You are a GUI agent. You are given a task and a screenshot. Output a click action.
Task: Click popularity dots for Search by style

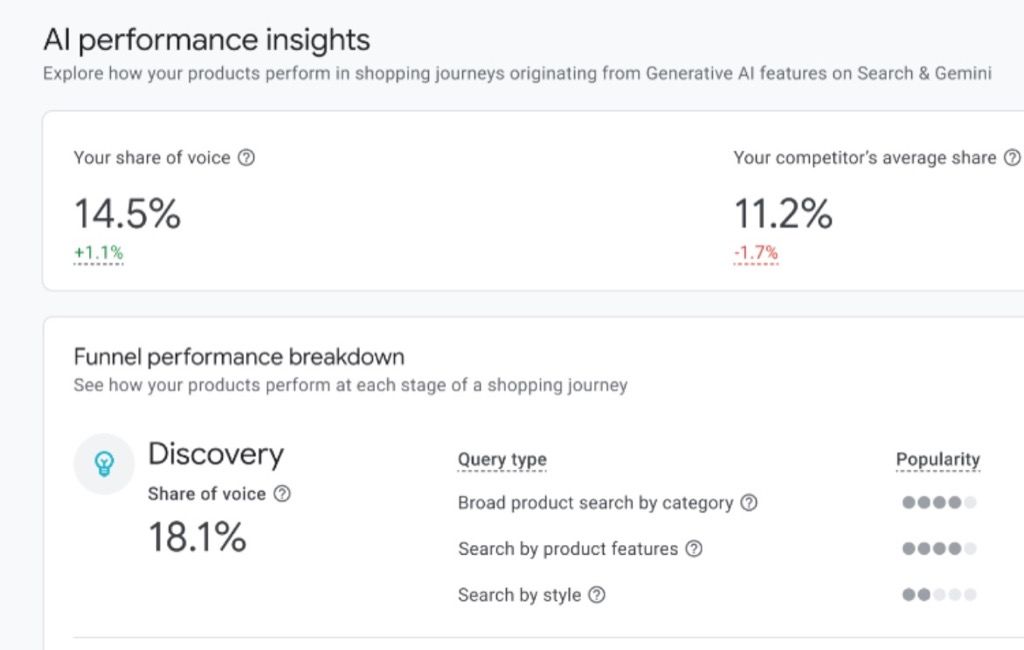pos(939,594)
